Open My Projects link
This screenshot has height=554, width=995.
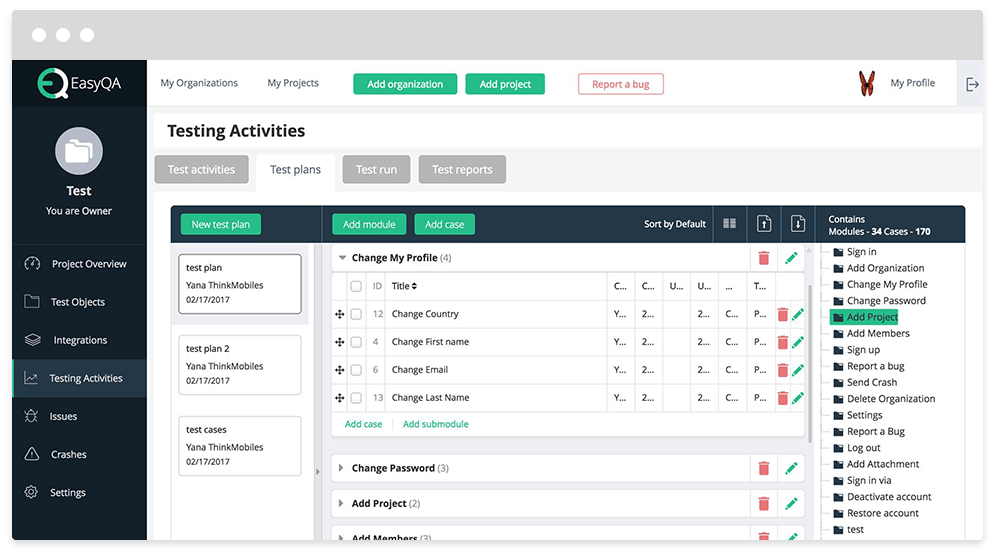(293, 83)
